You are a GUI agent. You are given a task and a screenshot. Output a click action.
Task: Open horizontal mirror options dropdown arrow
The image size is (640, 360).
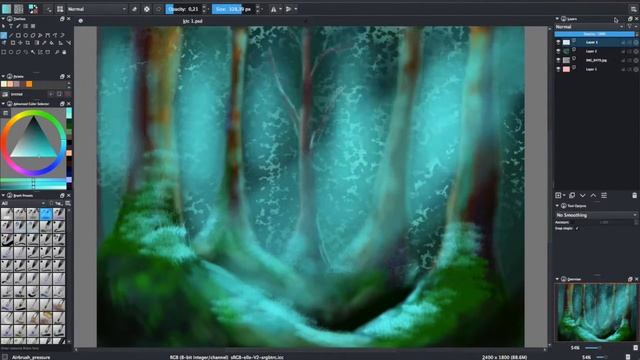point(280,9)
